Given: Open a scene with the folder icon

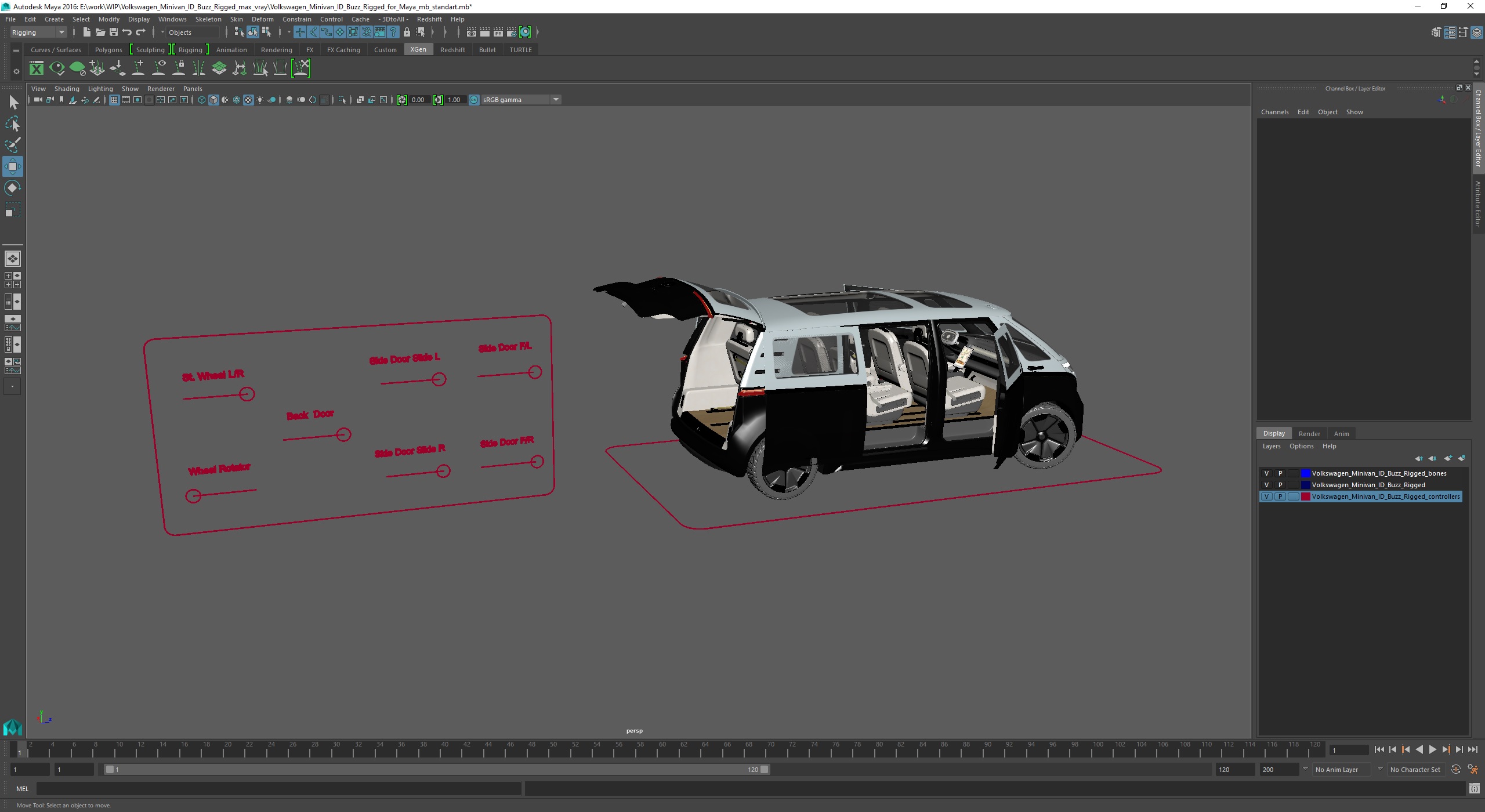Looking at the screenshot, I should coord(100,32).
